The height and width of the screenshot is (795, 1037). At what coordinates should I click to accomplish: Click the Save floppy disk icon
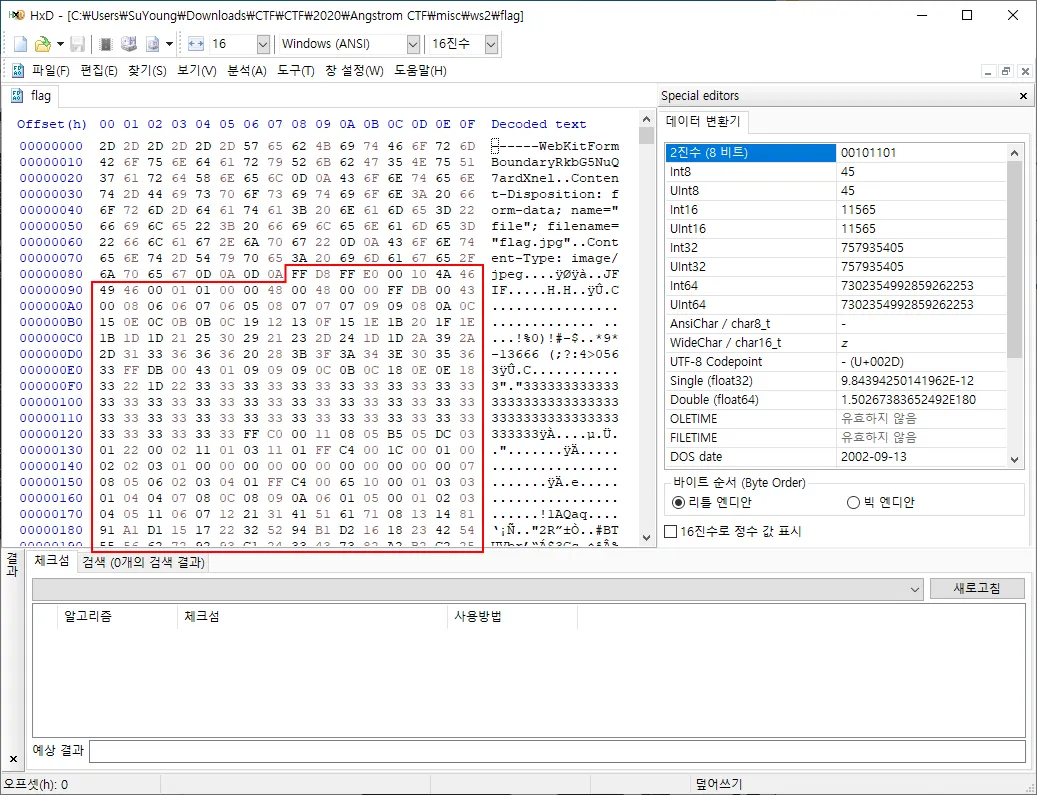[77, 44]
